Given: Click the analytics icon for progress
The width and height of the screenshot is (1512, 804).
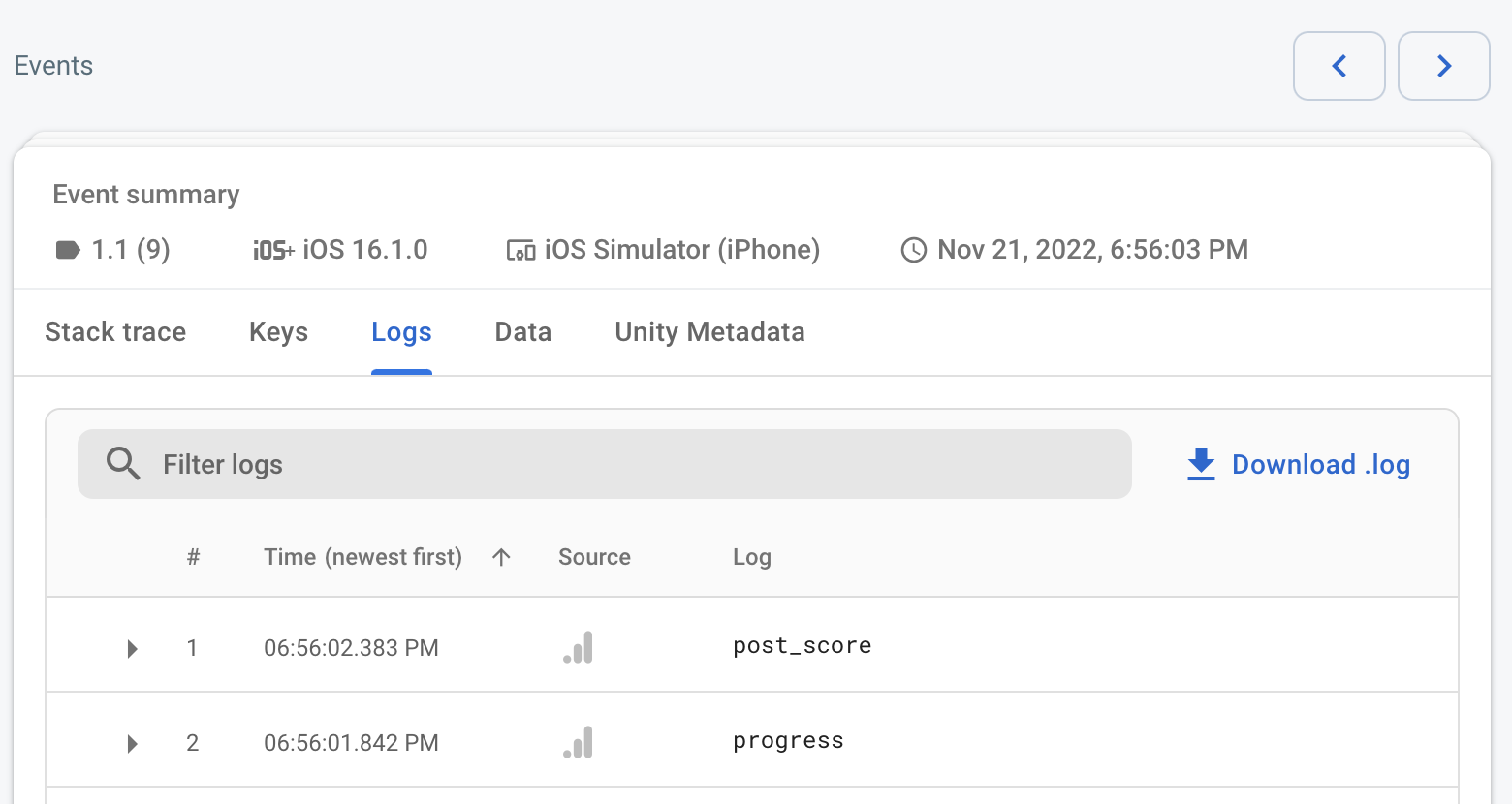Looking at the screenshot, I should click(579, 742).
